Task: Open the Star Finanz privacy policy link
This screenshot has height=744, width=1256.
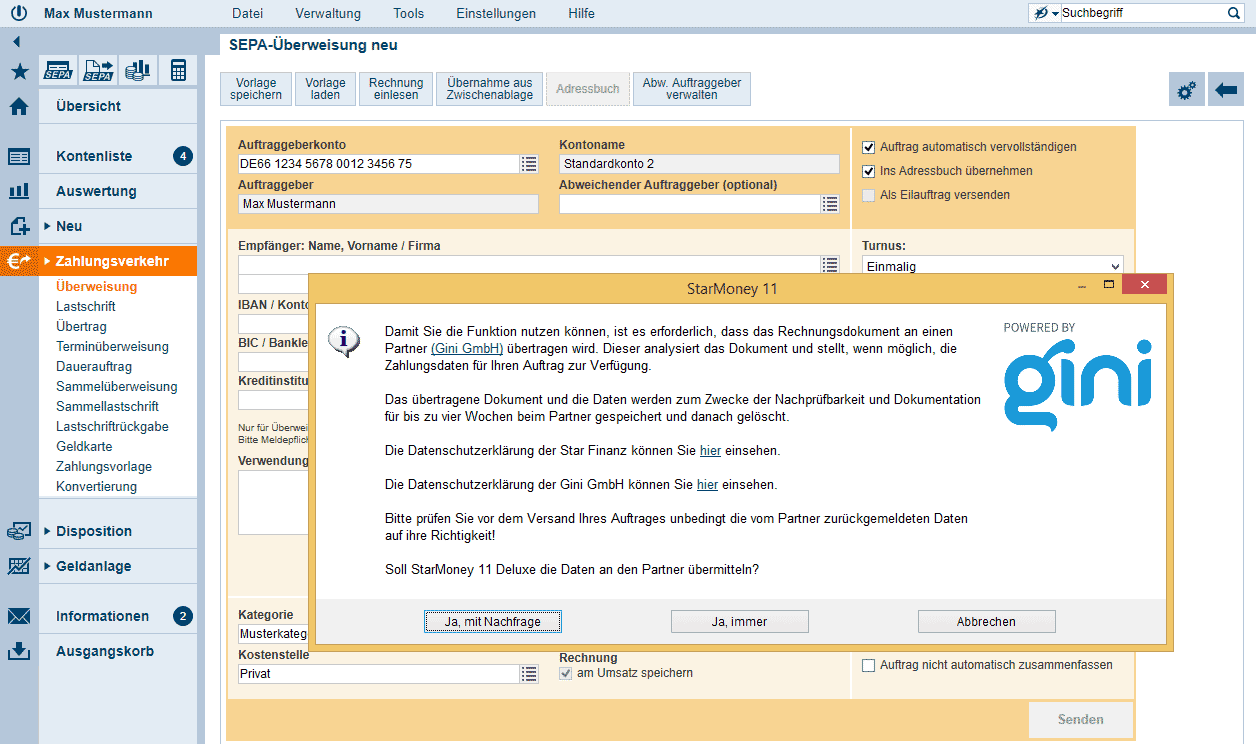Action: click(x=710, y=451)
